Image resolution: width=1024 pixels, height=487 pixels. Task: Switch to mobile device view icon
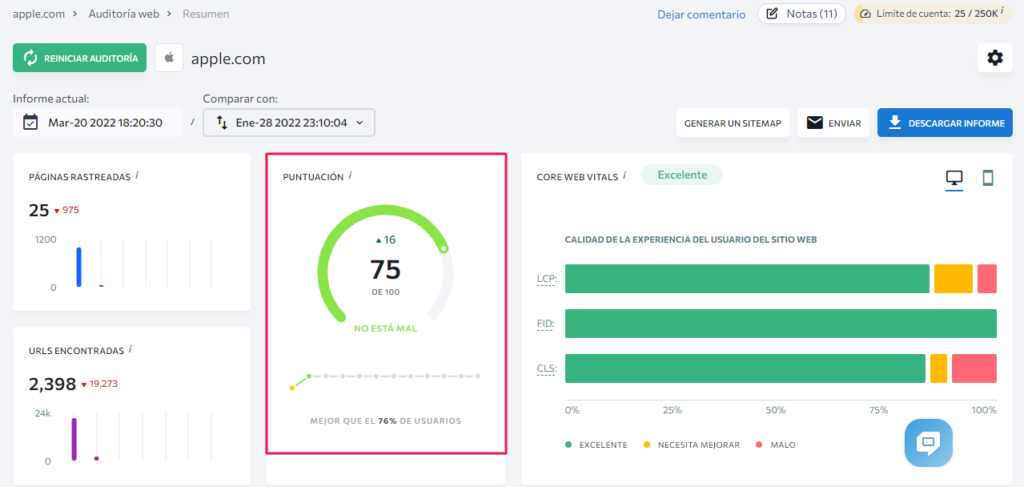(987, 178)
